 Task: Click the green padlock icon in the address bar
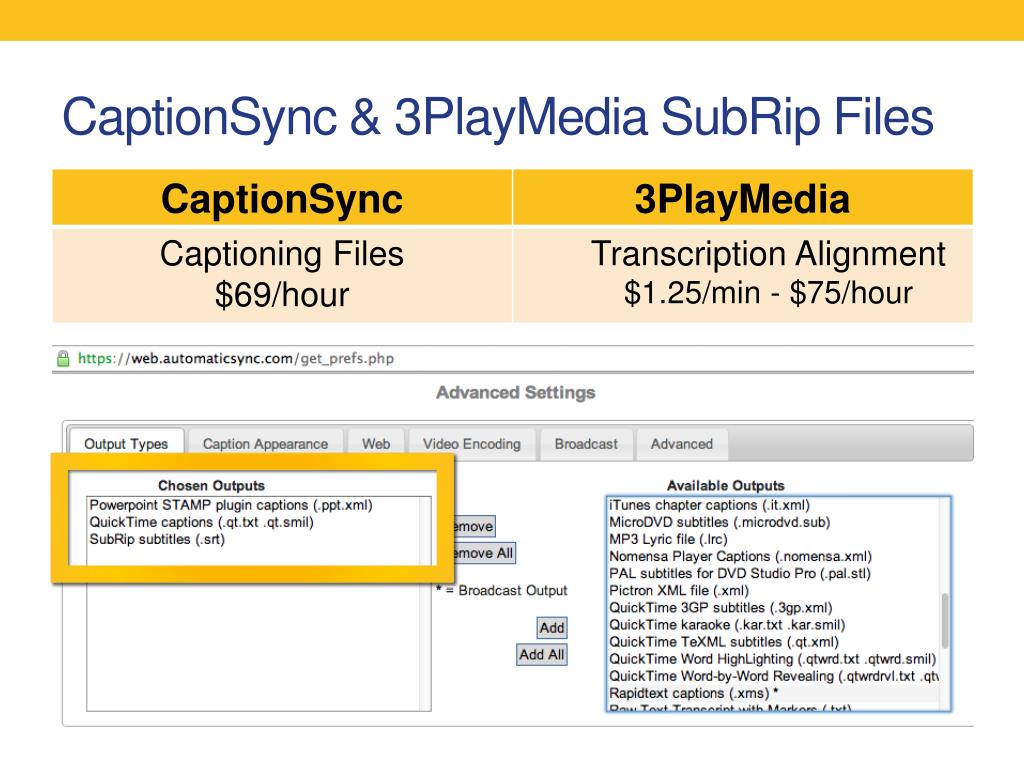(x=63, y=359)
